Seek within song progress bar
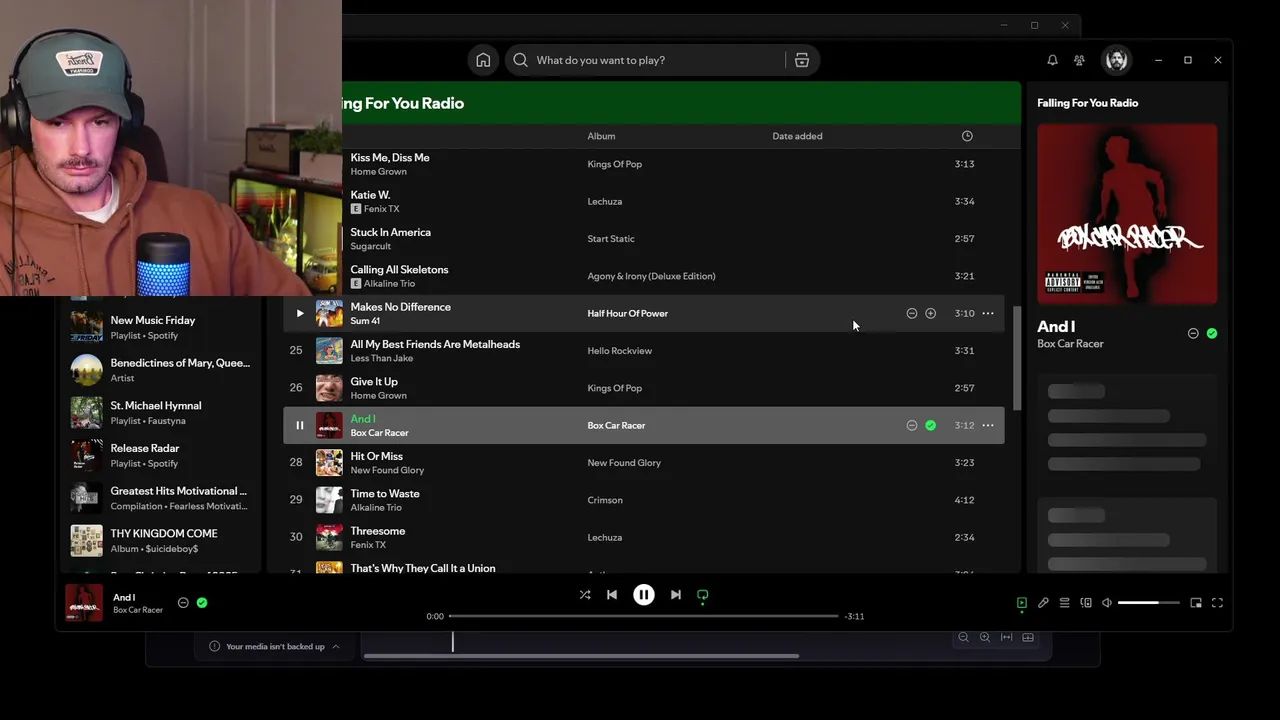This screenshot has width=1280, height=720. [643, 616]
